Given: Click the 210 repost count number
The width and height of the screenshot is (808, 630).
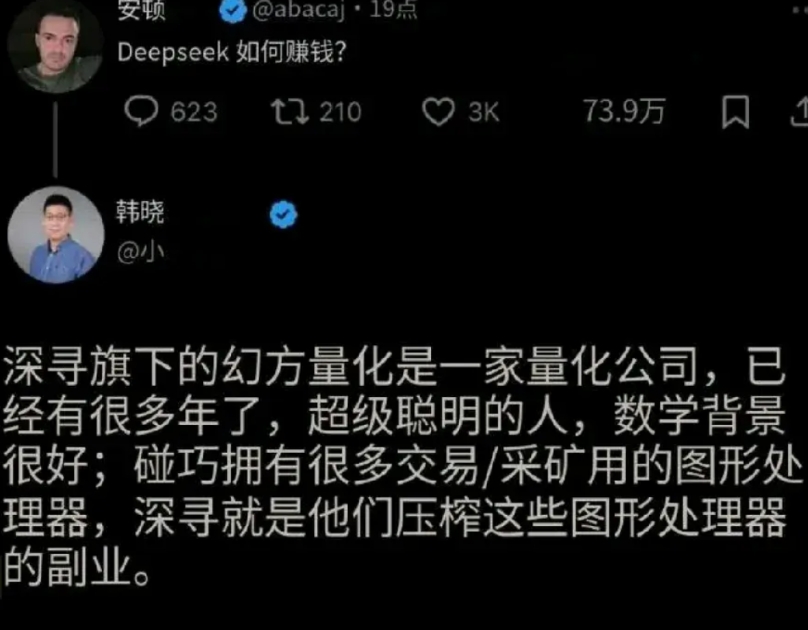Looking at the screenshot, I should tap(340, 112).
